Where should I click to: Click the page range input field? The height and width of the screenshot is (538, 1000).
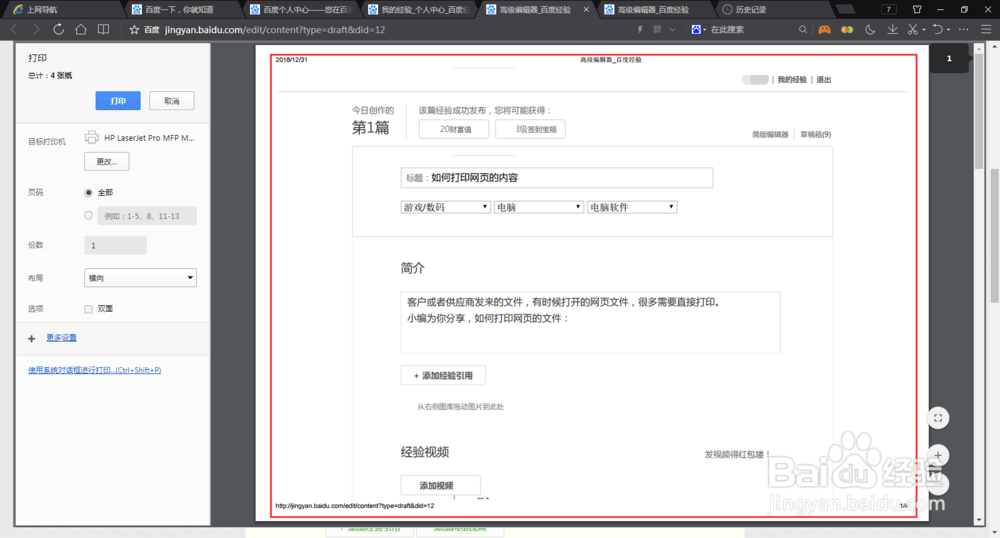click(147, 216)
